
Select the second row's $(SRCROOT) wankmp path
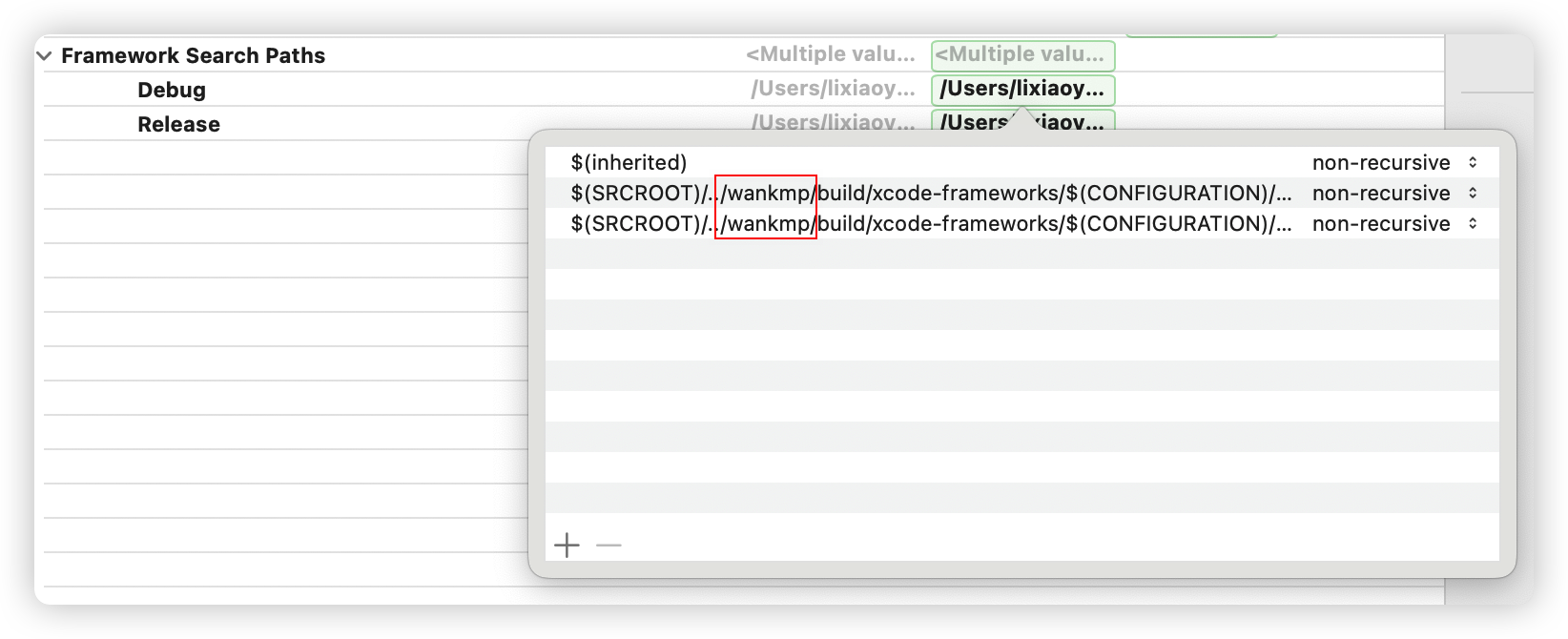pos(930,194)
